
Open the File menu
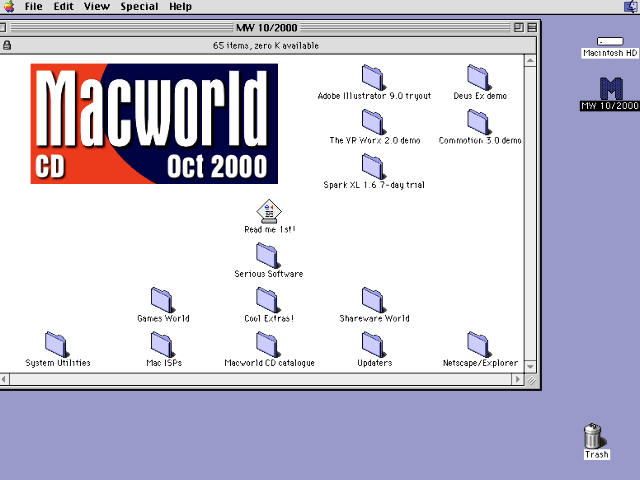[33, 7]
